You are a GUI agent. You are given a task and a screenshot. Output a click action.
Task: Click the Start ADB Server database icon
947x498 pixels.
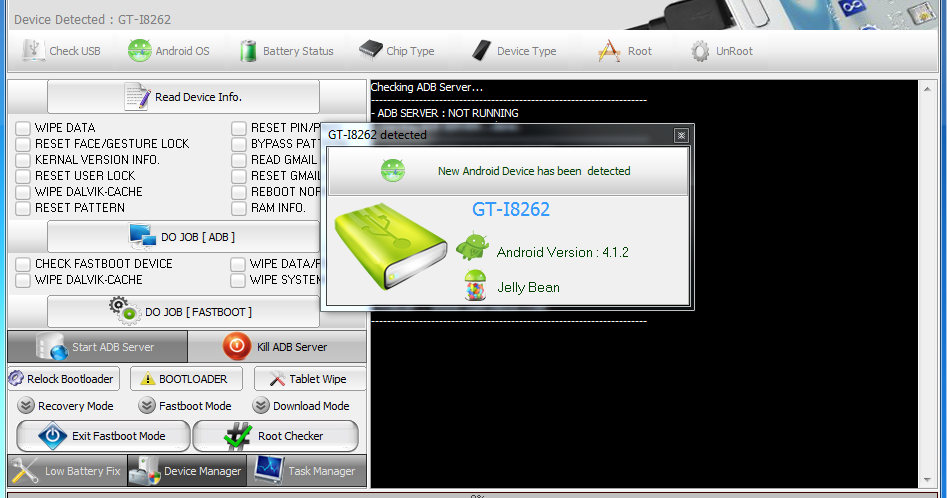(52, 346)
